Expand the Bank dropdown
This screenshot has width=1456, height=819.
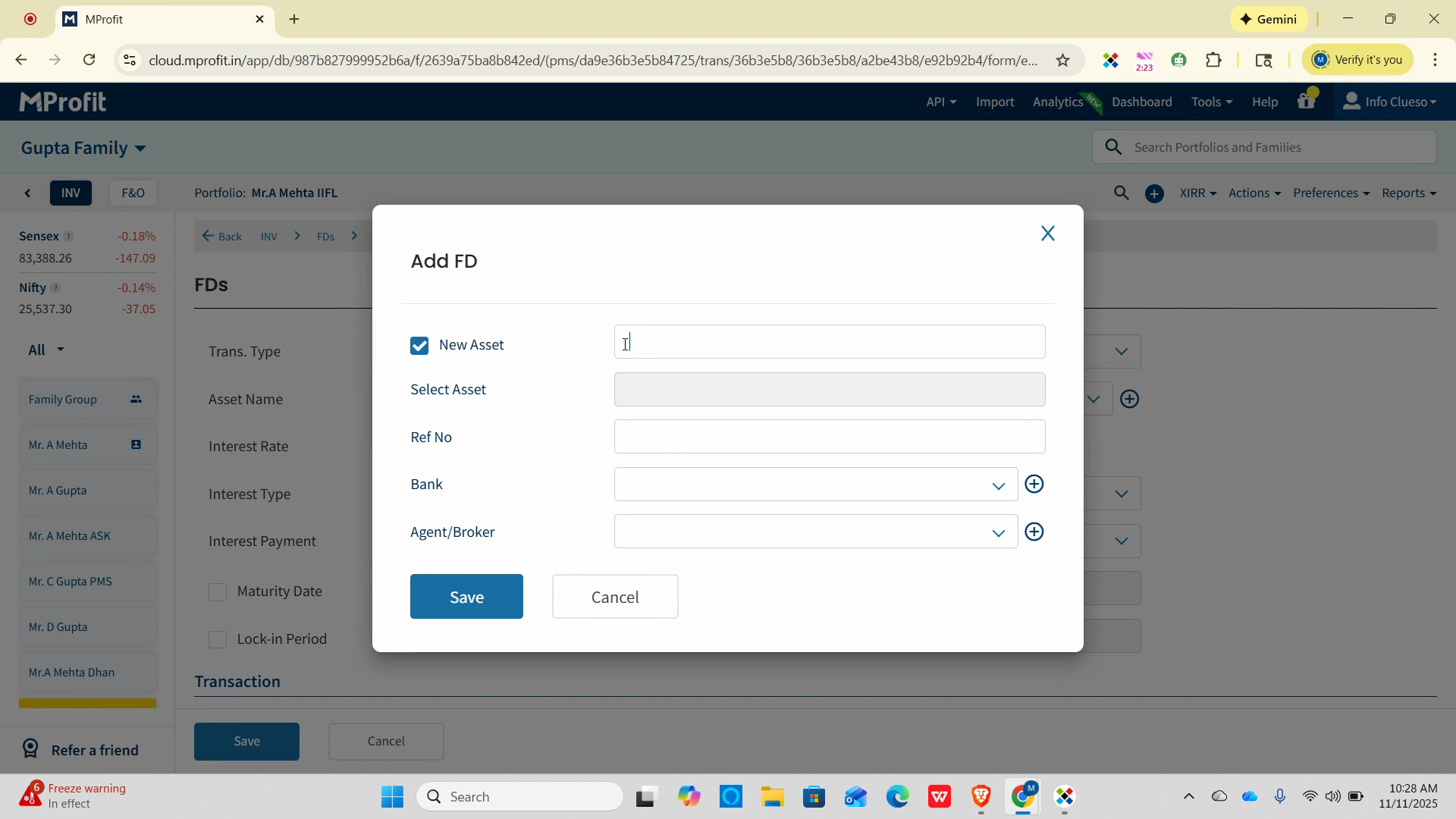815,485
